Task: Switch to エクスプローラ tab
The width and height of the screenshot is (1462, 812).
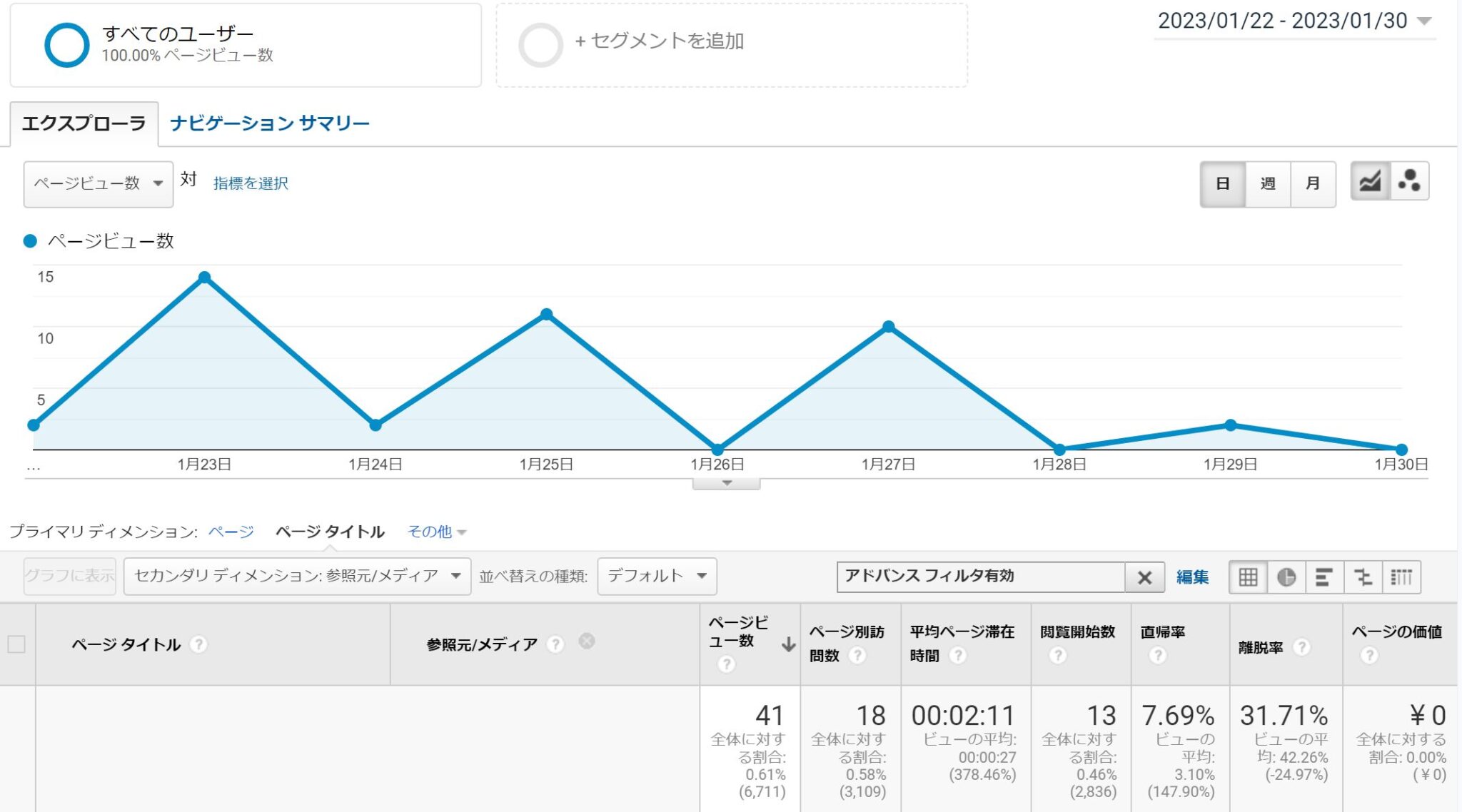Action: tap(84, 123)
